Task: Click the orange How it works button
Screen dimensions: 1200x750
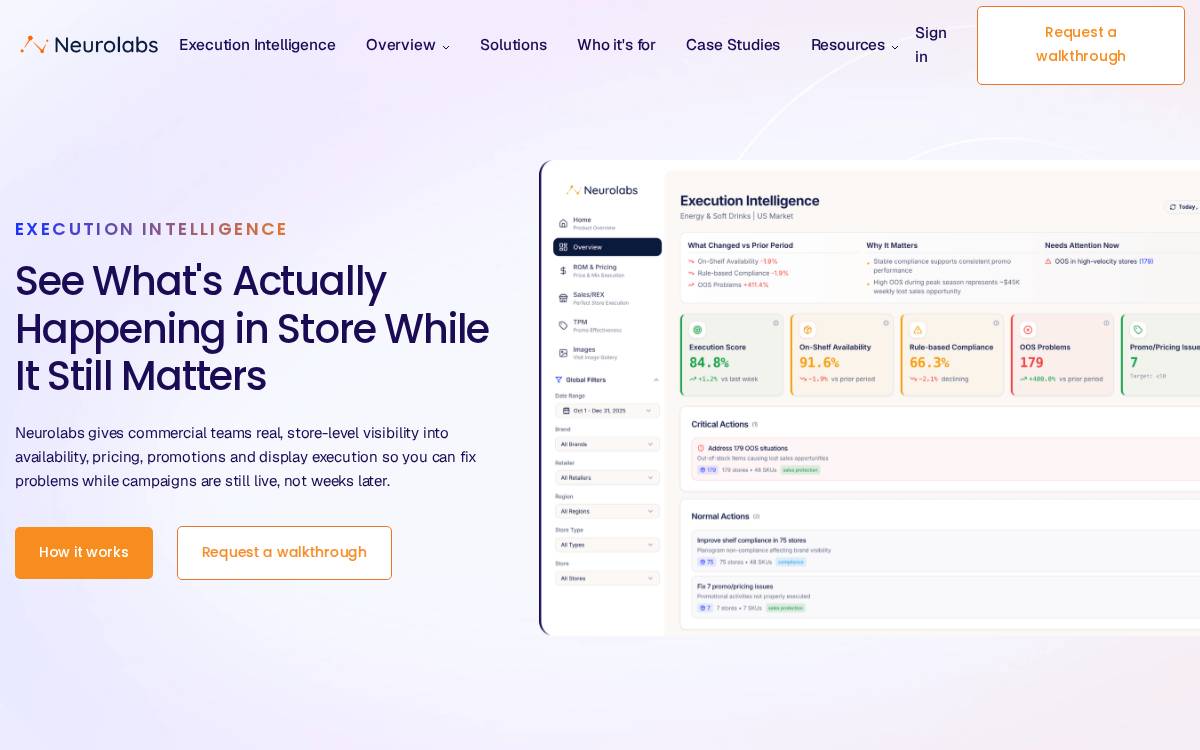Action: (84, 553)
